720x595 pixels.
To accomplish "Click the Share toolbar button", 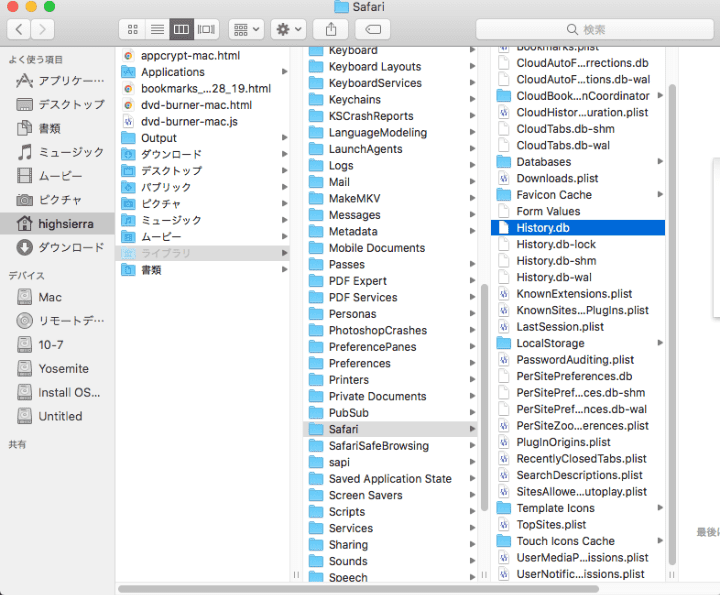I will (331, 29).
